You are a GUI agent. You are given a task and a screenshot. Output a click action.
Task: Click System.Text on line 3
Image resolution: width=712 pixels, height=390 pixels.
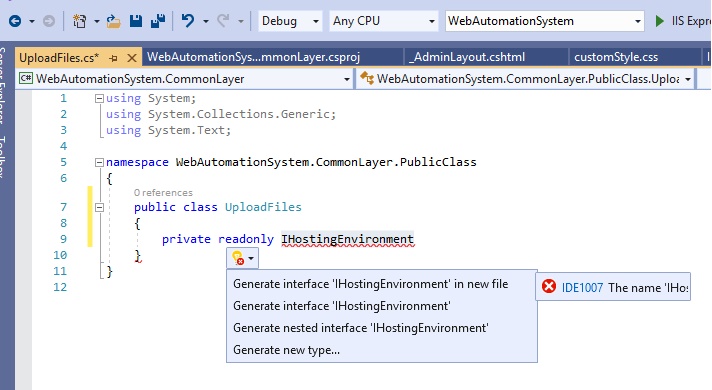coord(187,130)
